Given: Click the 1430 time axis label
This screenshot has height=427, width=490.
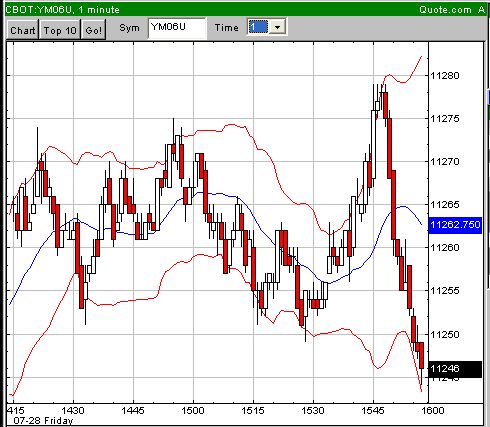Looking at the screenshot, I should [x=73, y=410].
